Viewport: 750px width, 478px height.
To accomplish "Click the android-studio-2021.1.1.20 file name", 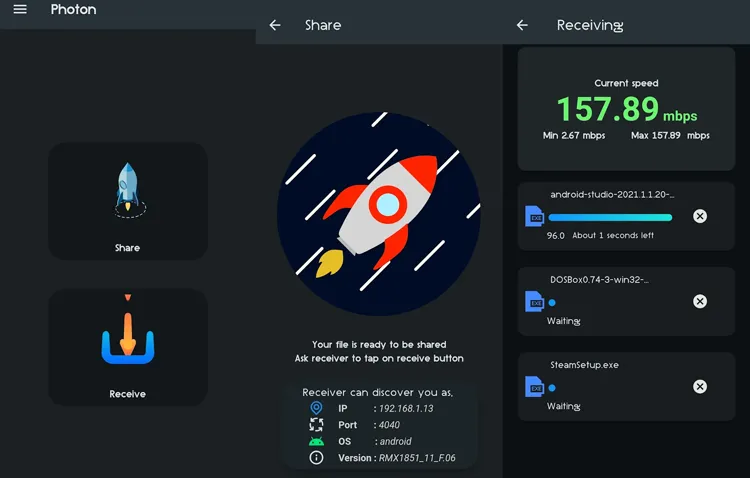I will tap(612, 194).
